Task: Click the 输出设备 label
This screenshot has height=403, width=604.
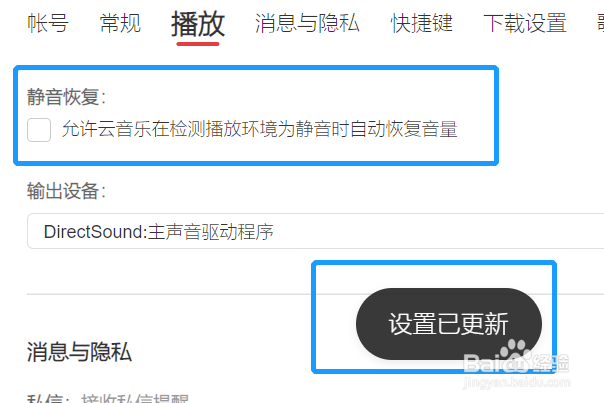Action: [x=66, y=191]
